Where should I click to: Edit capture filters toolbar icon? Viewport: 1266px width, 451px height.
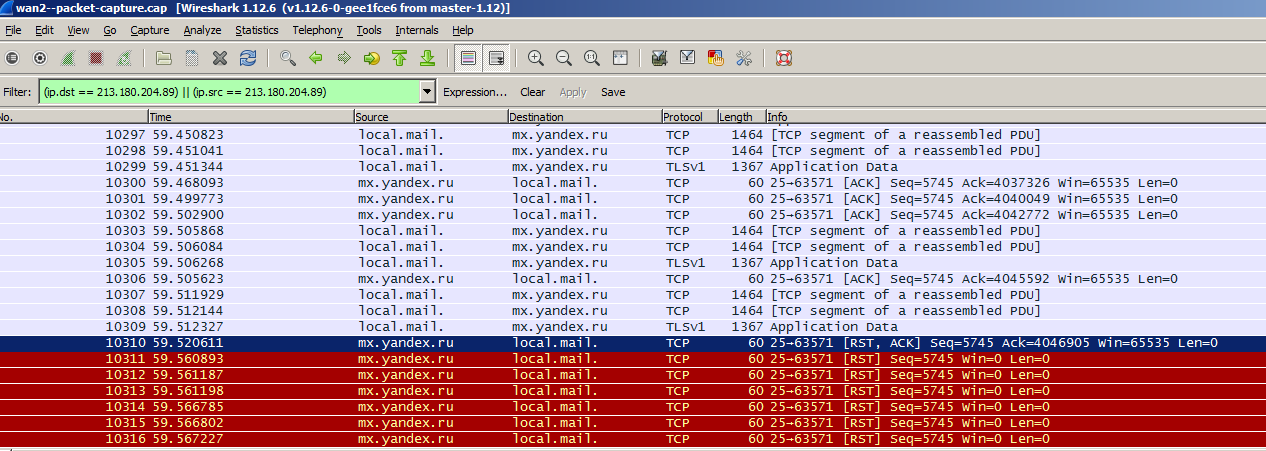659,58
